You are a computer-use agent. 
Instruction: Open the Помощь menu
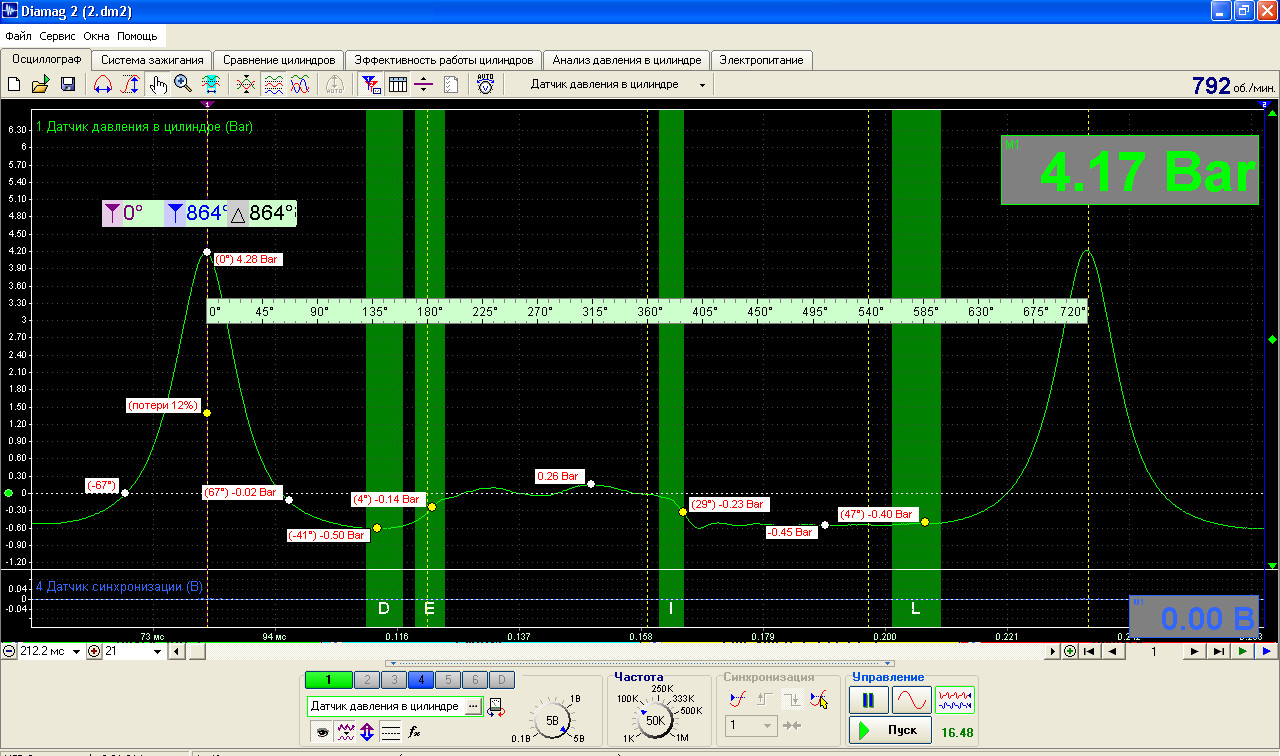tap(137, 36)
